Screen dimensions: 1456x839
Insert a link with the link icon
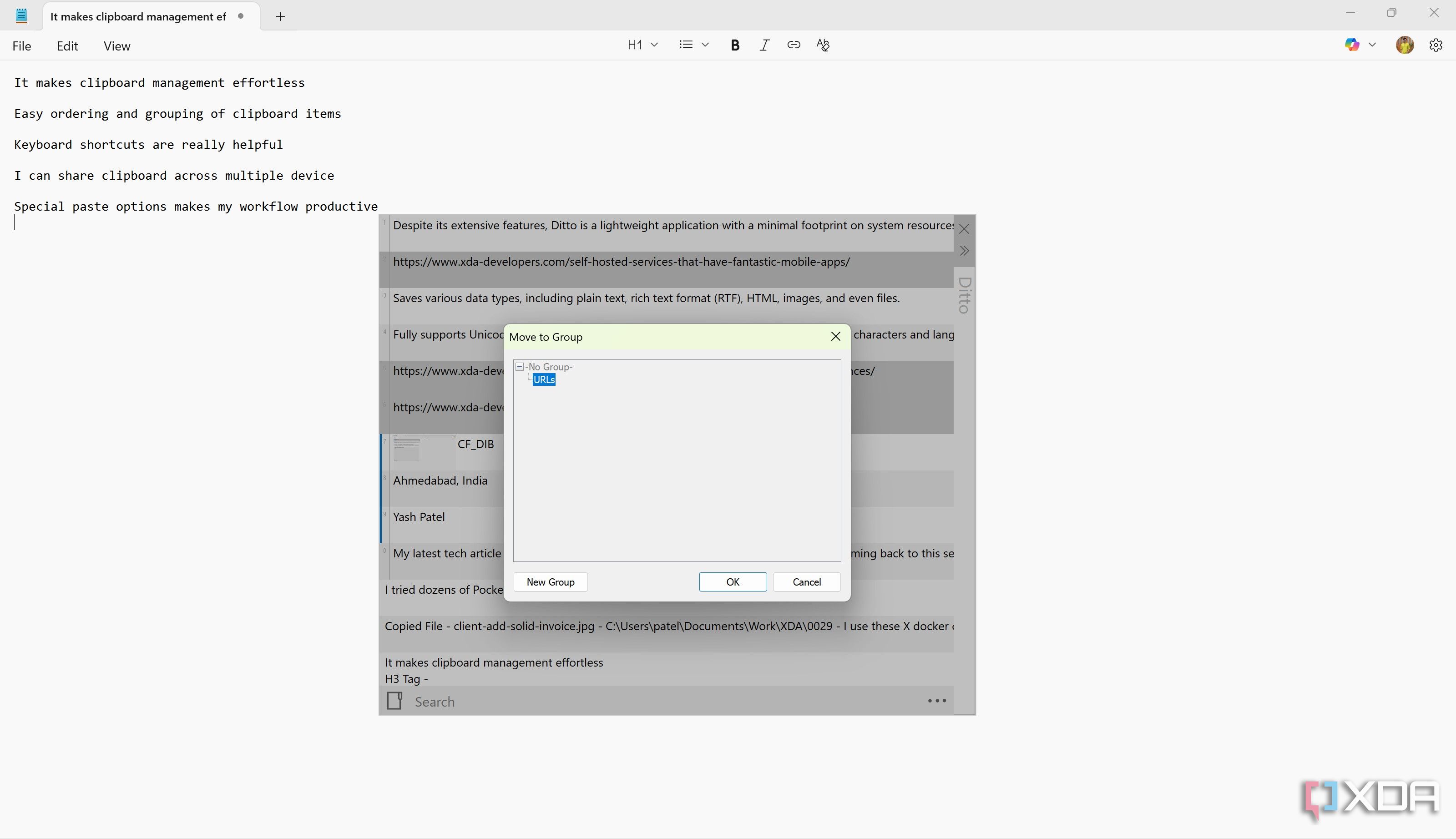point(794,45)
